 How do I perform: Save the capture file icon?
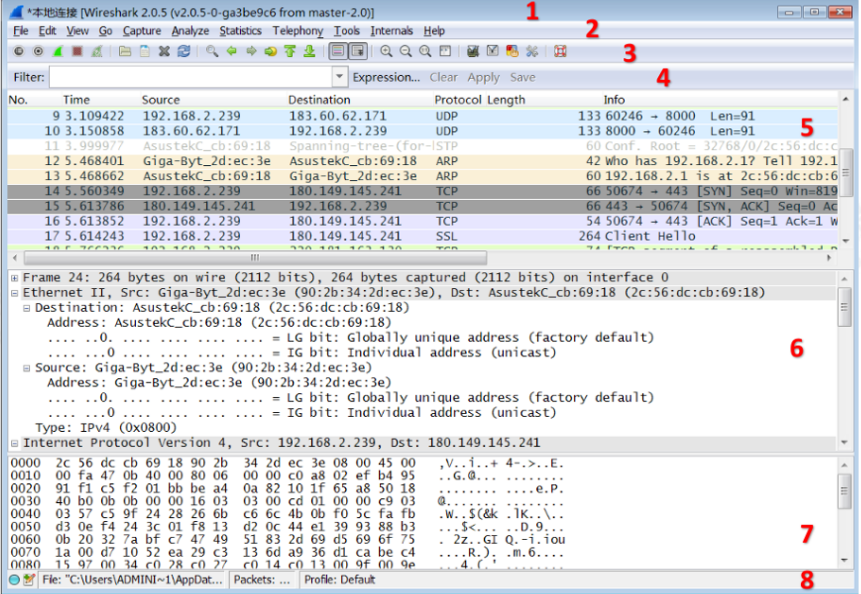pyautogui.click(x=144, y=51)
